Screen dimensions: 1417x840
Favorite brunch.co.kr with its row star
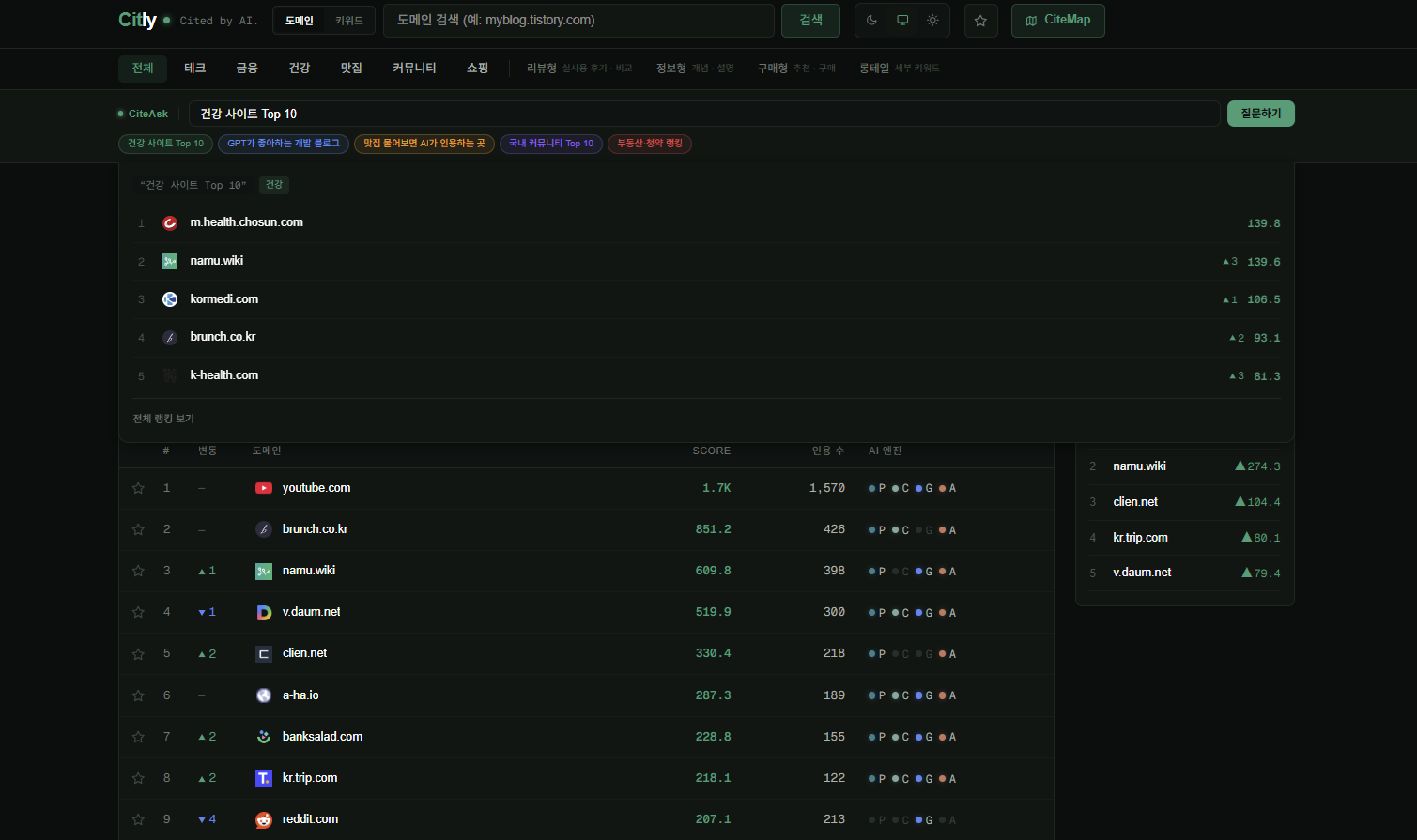click(138, 529)
